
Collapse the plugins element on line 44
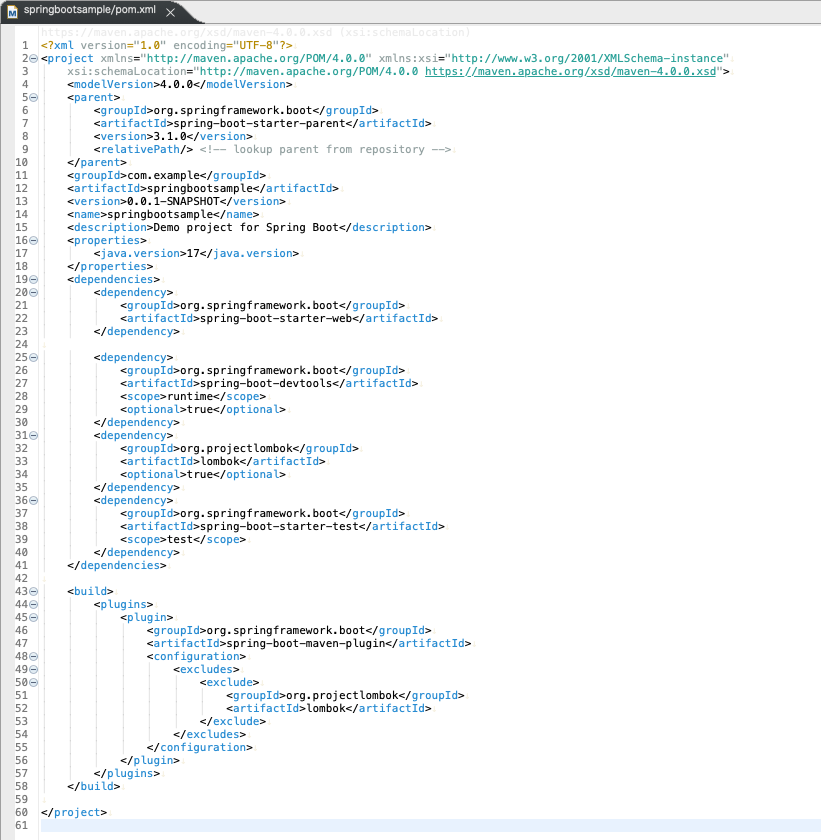[x=35, y=605]
